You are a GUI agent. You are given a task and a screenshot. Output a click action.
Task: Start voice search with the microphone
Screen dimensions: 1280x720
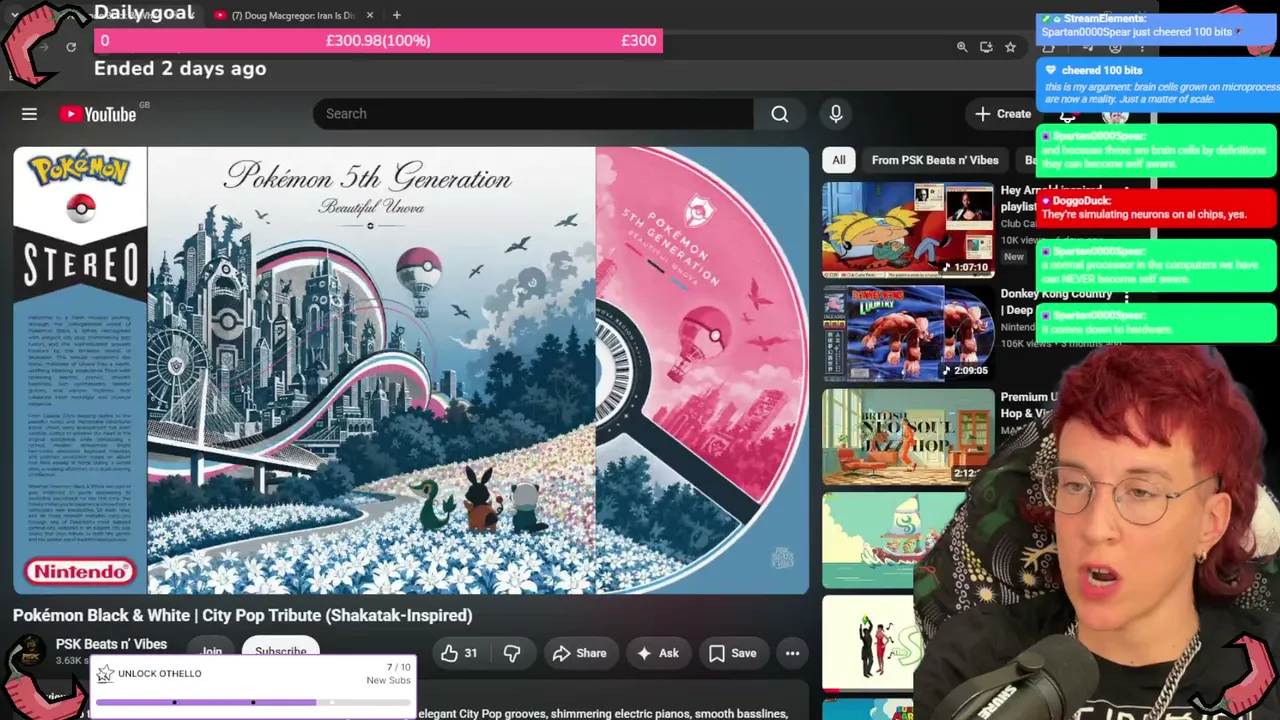(x=836, y=114)
